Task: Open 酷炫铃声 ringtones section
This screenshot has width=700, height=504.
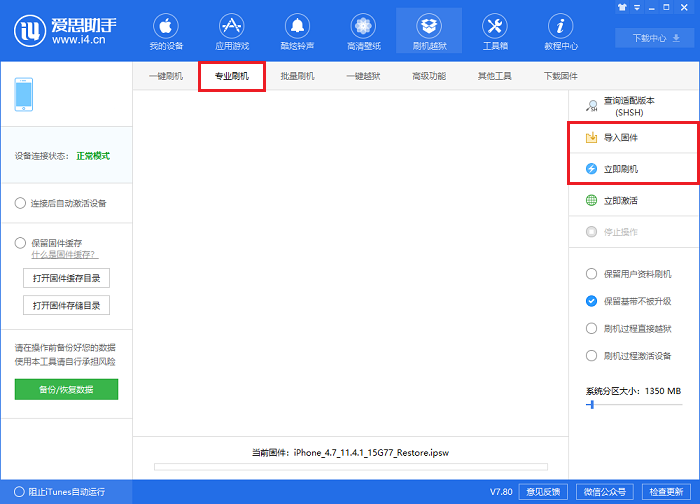Action: coord(297,32)
